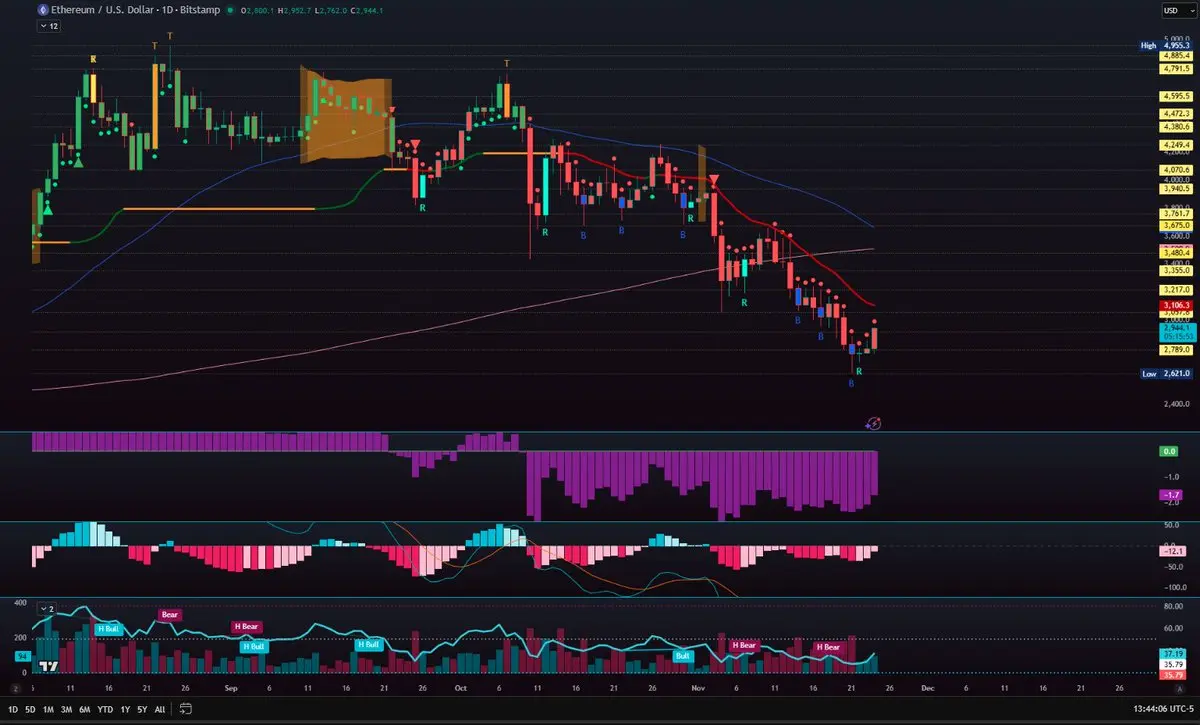Screen dimensions: 1200x725
Task: Click the TradingView logo in bottom pane
Action: click(47, 665)
